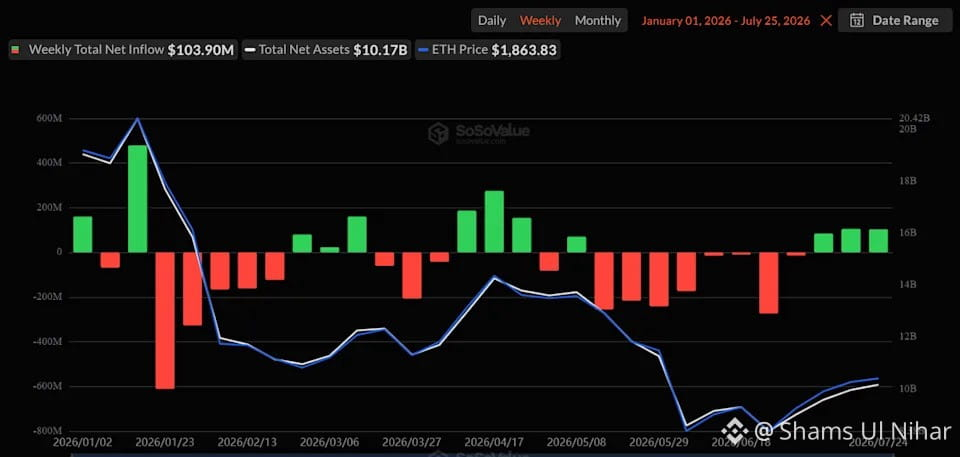Image resolution: width=960 pixels, height=457 pixels.
Task: Click the -600M left axis label
Action: (48, 387)
